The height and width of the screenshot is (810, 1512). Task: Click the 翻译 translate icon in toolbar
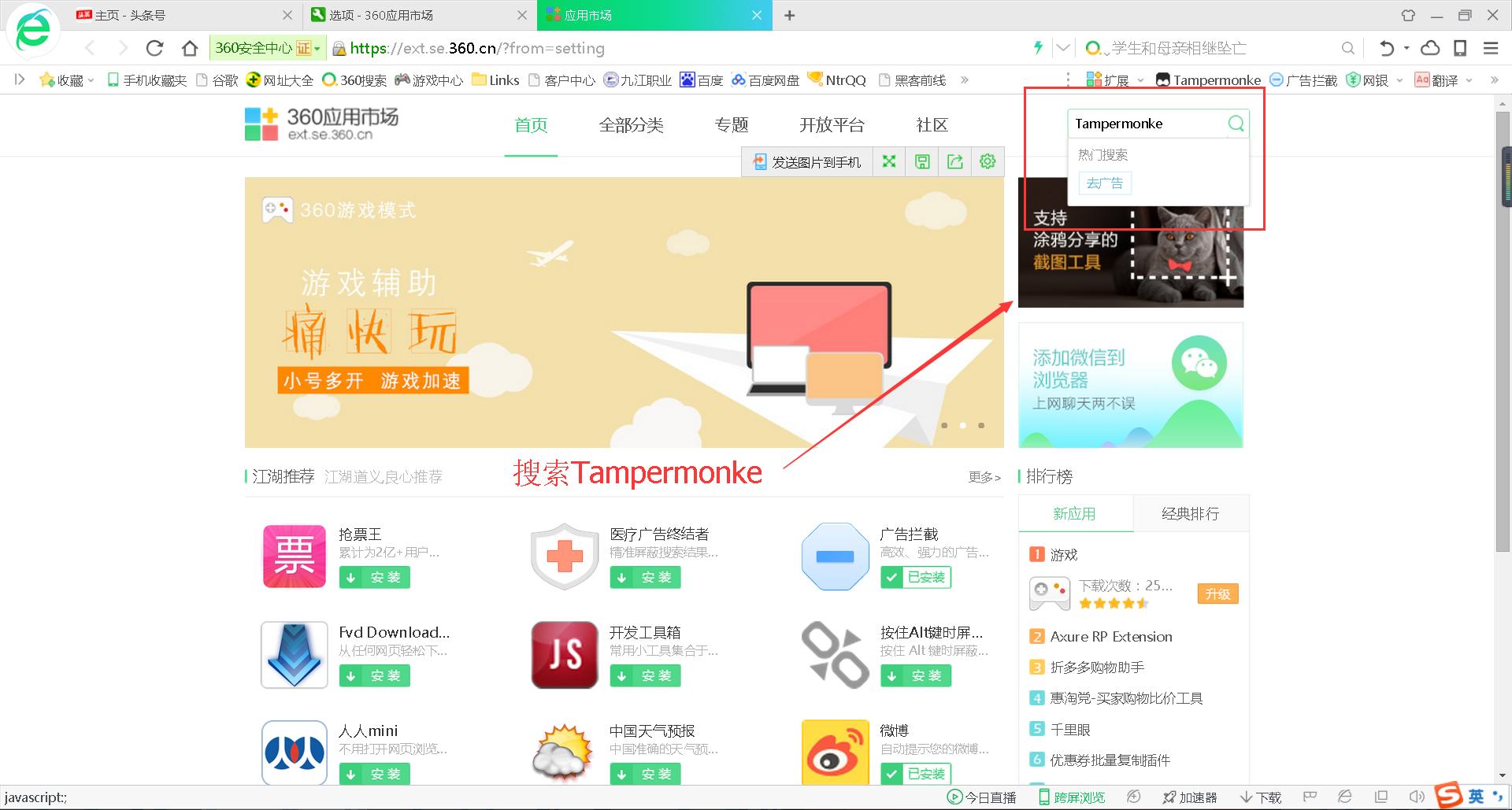point(1440,80)
